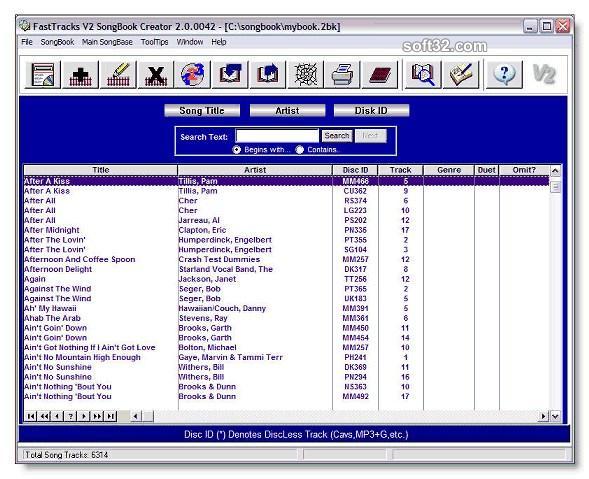Image resolution: width=589 pixels, height=479 pixels.
Task: Click the spider web toolbar icon
Action: [305, 74]
